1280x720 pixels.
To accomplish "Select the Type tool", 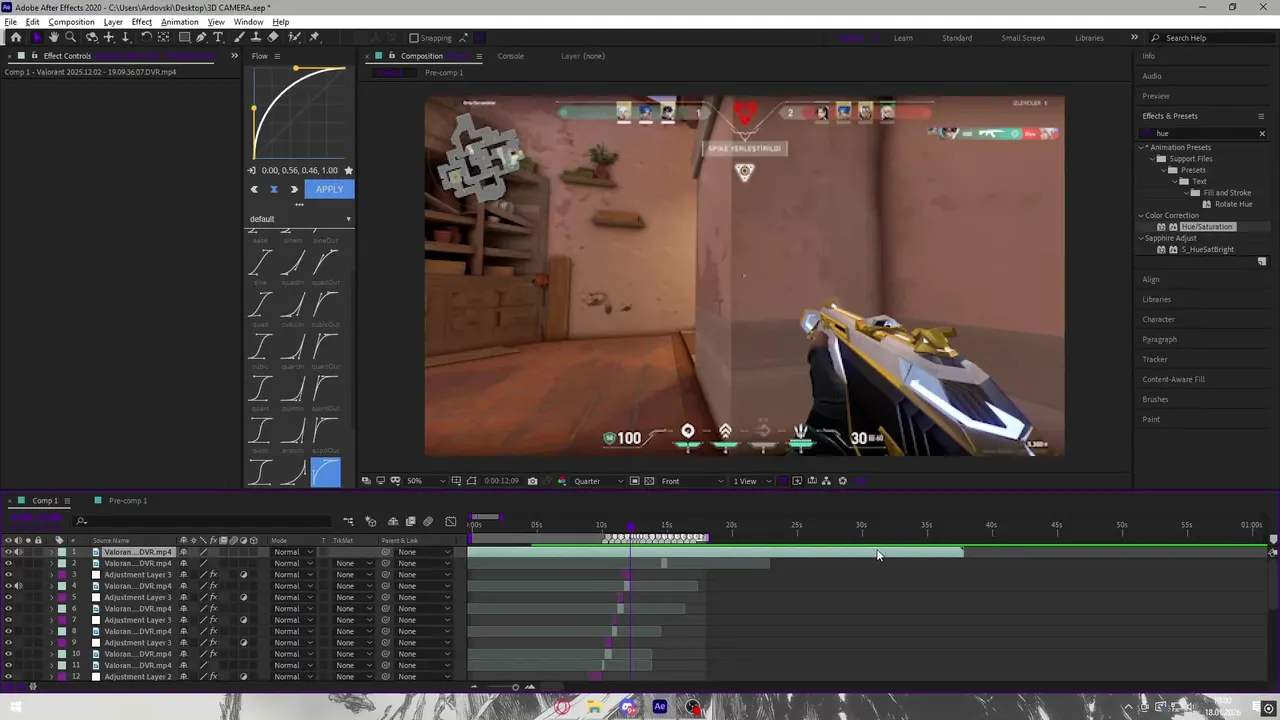I will tap(219, 37).
